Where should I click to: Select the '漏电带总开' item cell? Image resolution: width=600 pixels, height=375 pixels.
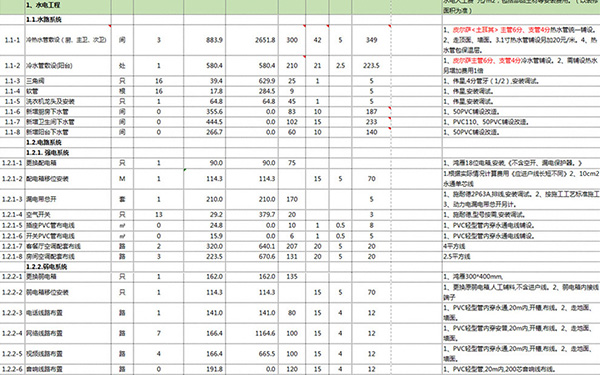tap(68, 199)
